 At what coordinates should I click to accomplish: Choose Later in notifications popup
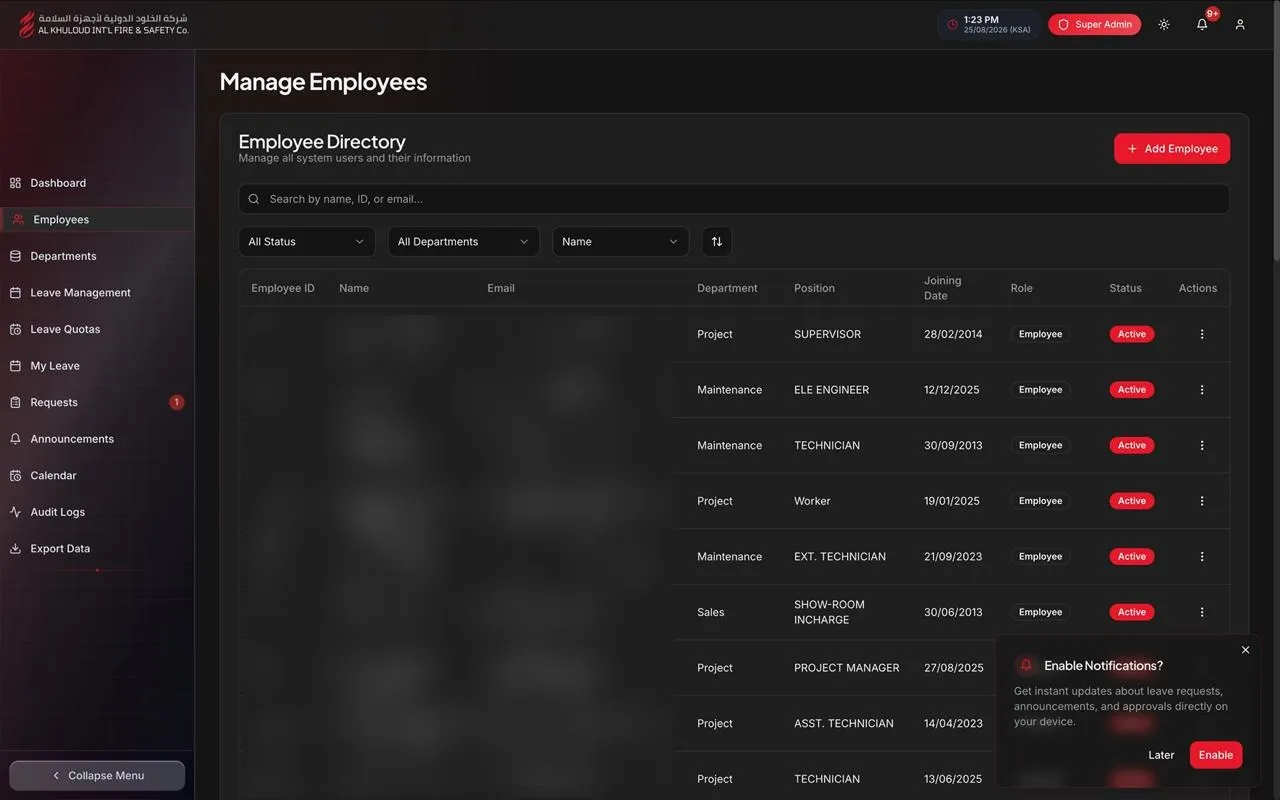1161,755
